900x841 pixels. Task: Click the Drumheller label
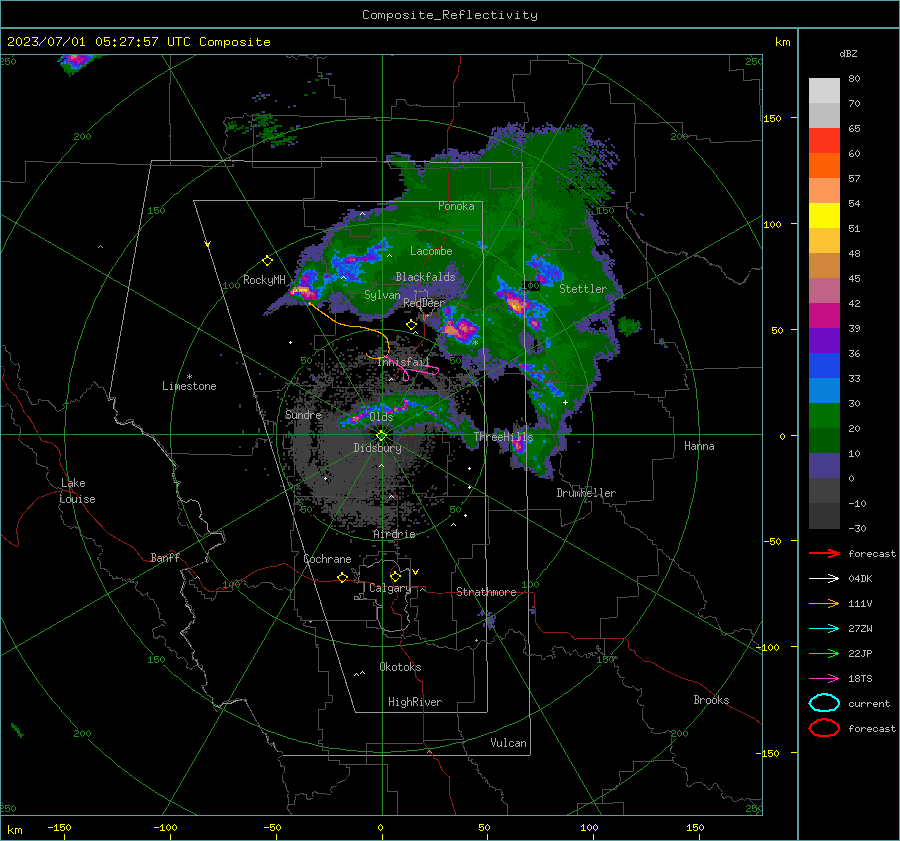pos(586,493)
